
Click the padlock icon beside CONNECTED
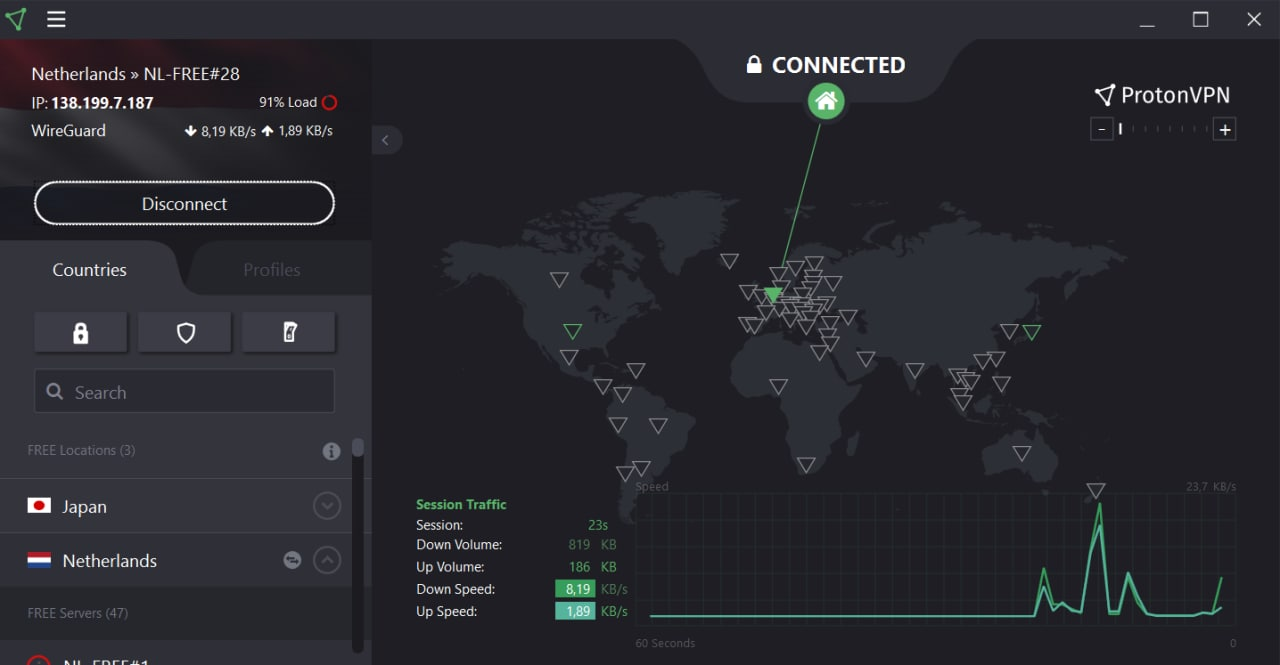coord(754,65)
